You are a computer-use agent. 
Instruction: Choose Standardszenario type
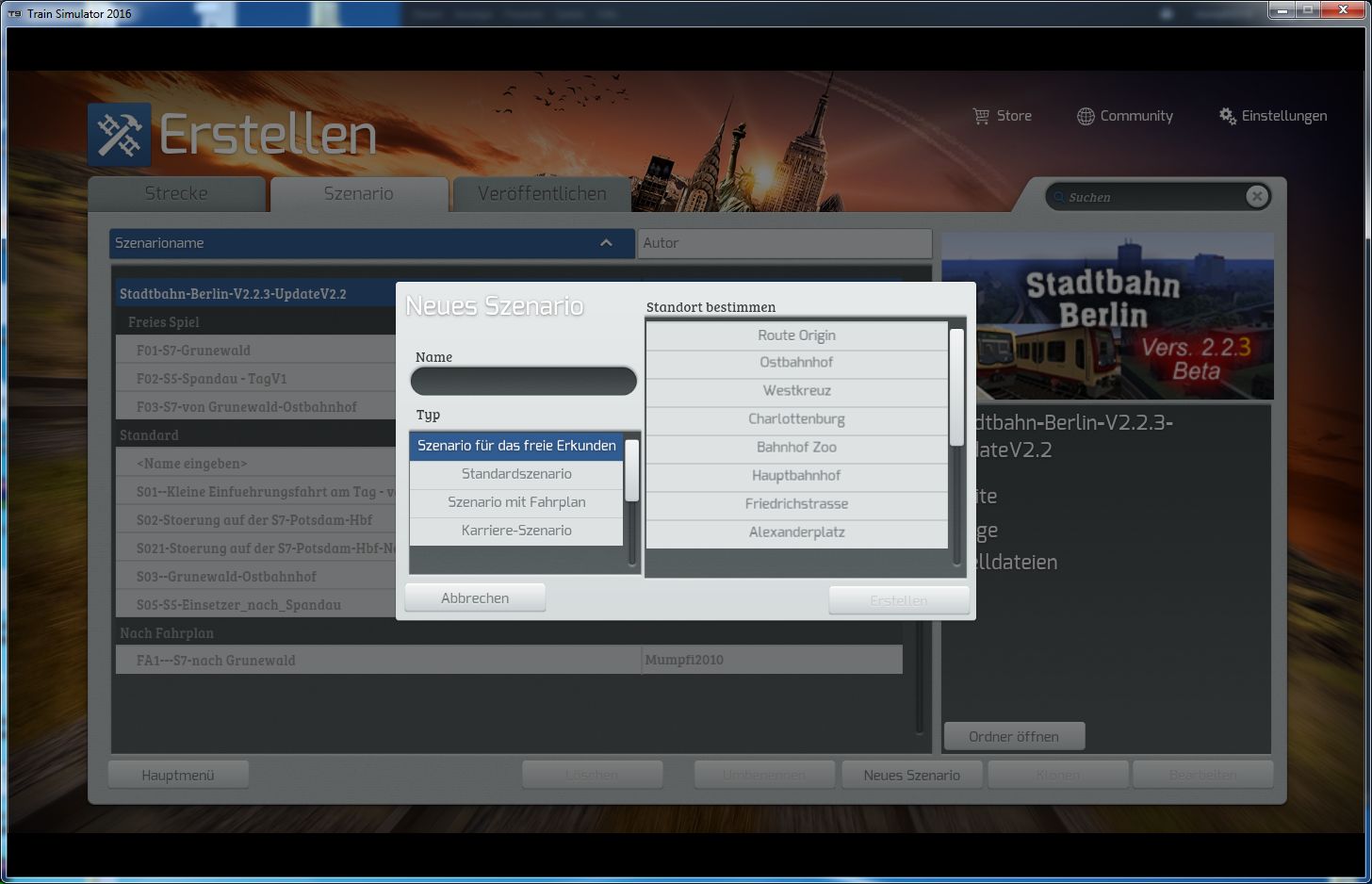click(x=516, y=474)
